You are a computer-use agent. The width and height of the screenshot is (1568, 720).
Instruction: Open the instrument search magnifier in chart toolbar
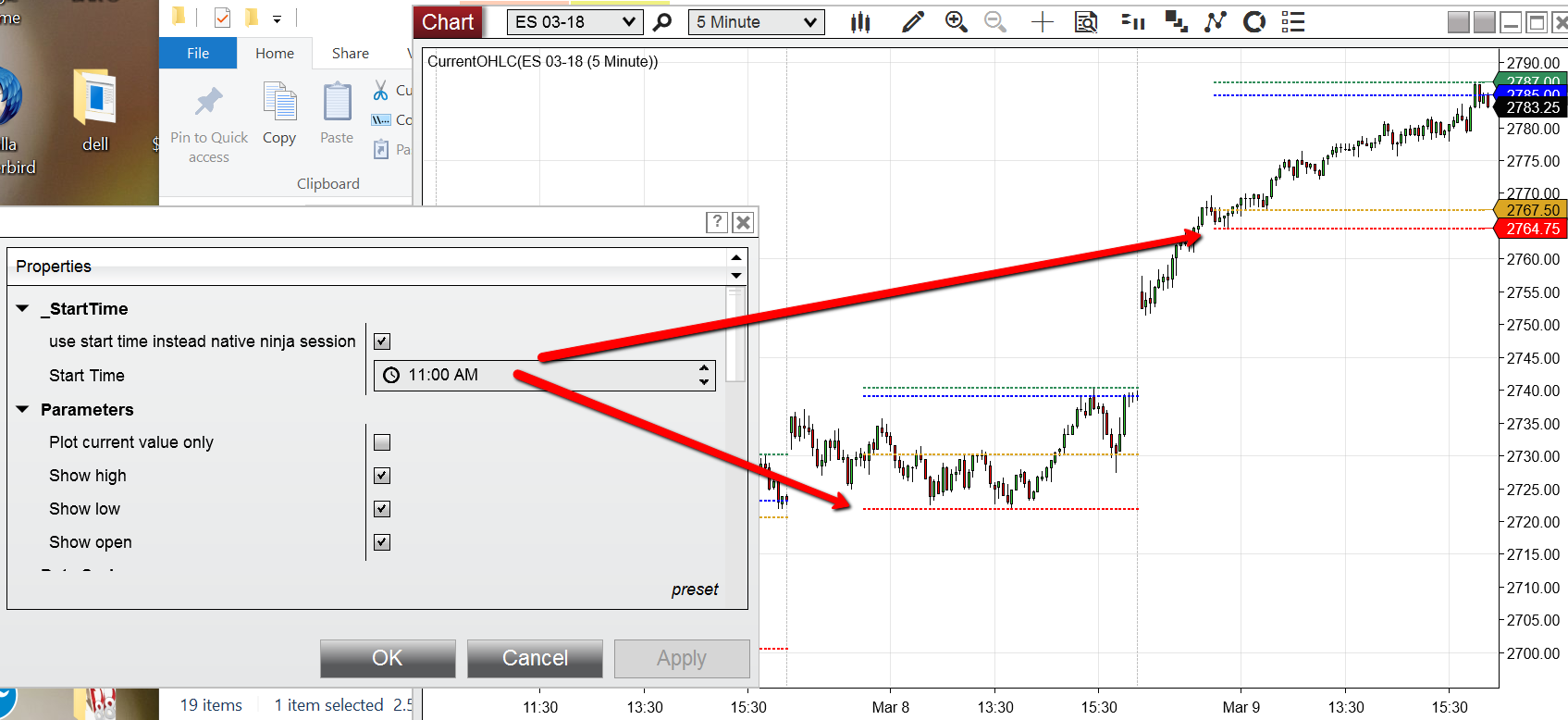pos(662,22)
